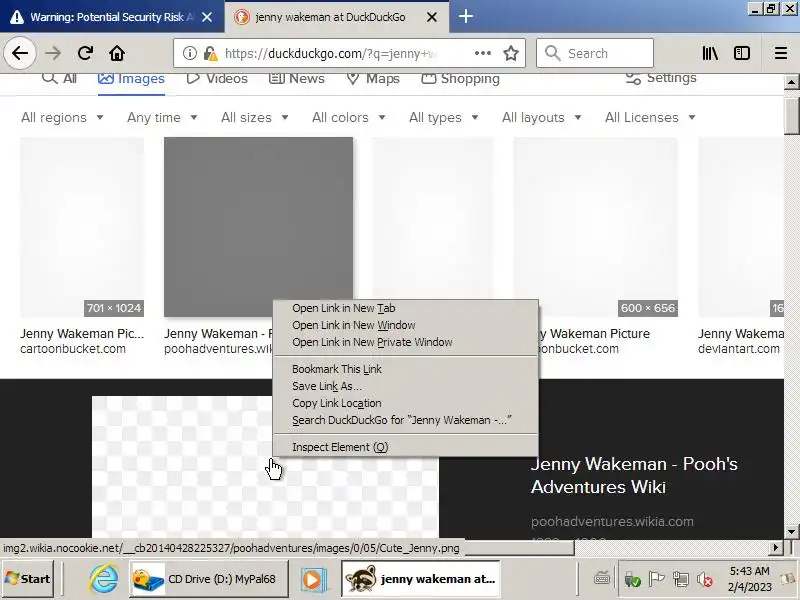800x600 pixels.
Task: Expand the Any time filter
Action: pyautogui.click(x=162, y=117)
